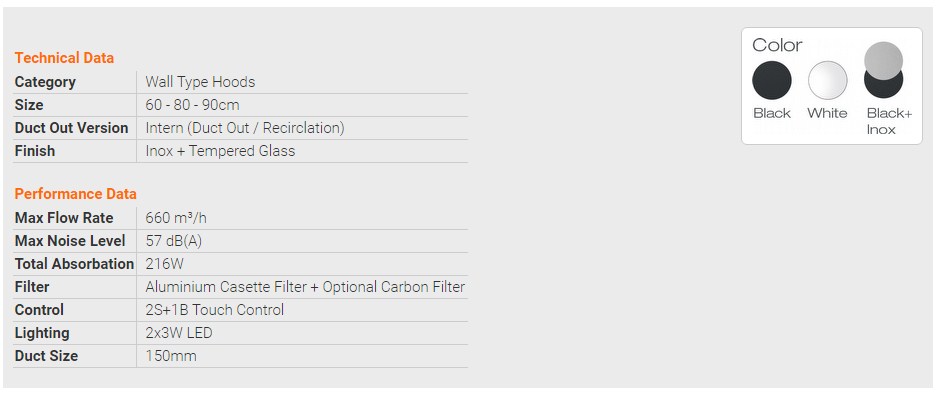The width and height of the screenshot is (942, 399).
Task: Click the 'Color' panel heading
Action: click(x=777, y=45)
